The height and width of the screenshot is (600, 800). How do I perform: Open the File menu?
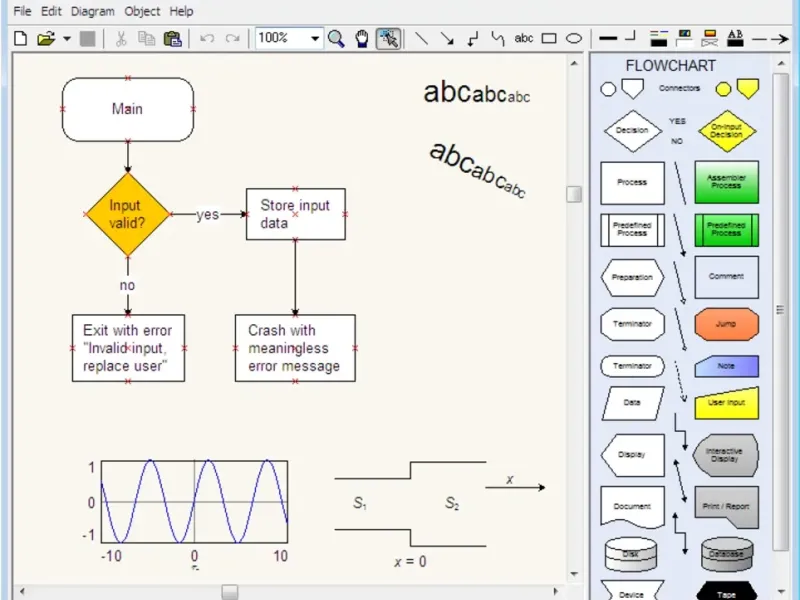pyautogui.click(x=22, y=11)
